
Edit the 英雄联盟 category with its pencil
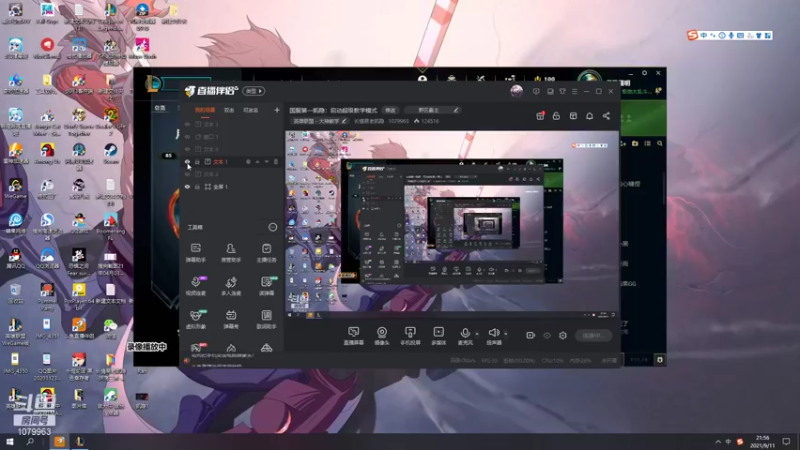click(344, 121)
